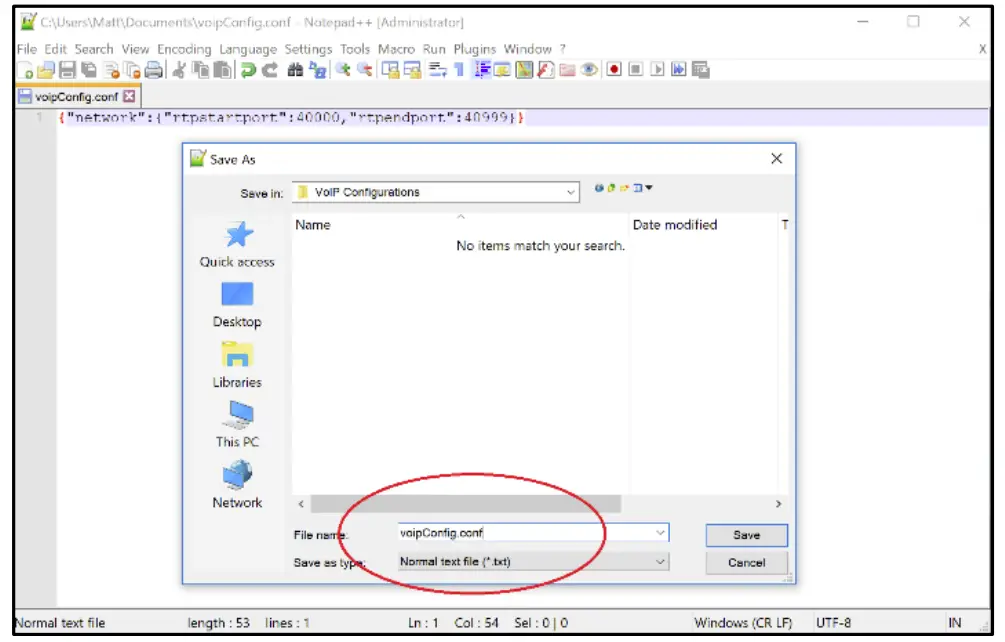The width and height of the screenshot is (1005, 642).
Task: Click the Save floppy disk toolbar icon
Action: [x=67, y=70]
